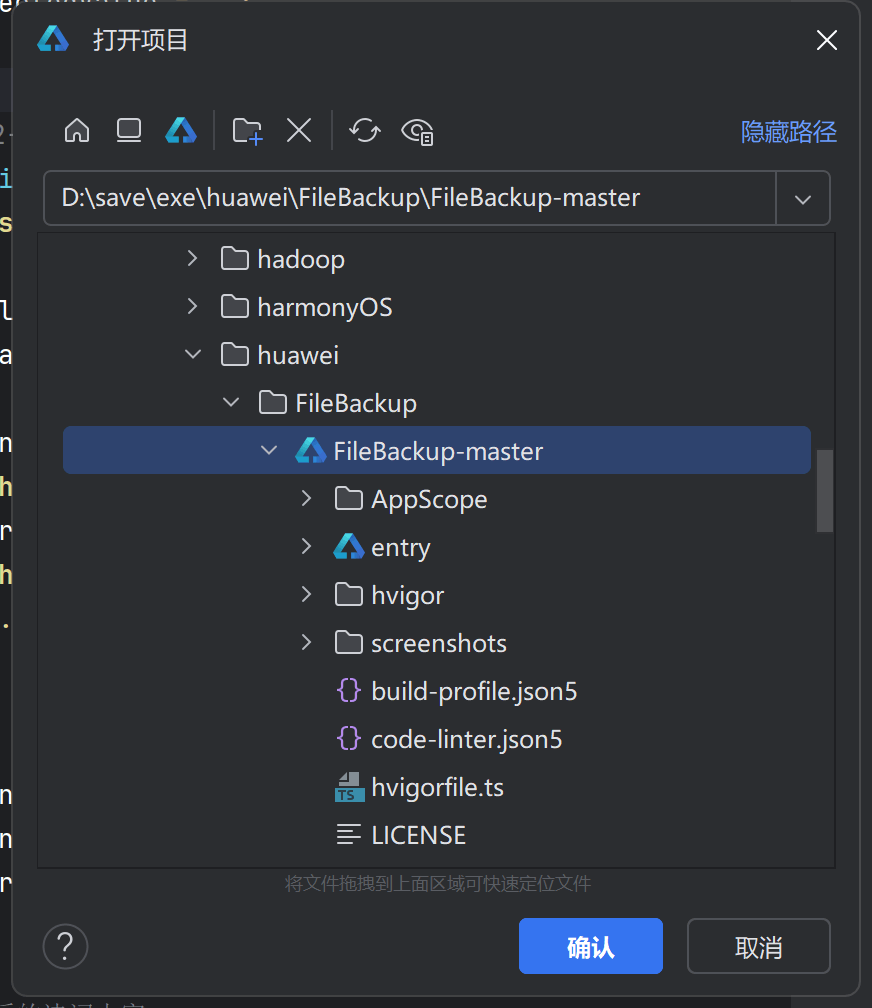
Task: Click the hadoop folder icon
Action: point(235,258)
